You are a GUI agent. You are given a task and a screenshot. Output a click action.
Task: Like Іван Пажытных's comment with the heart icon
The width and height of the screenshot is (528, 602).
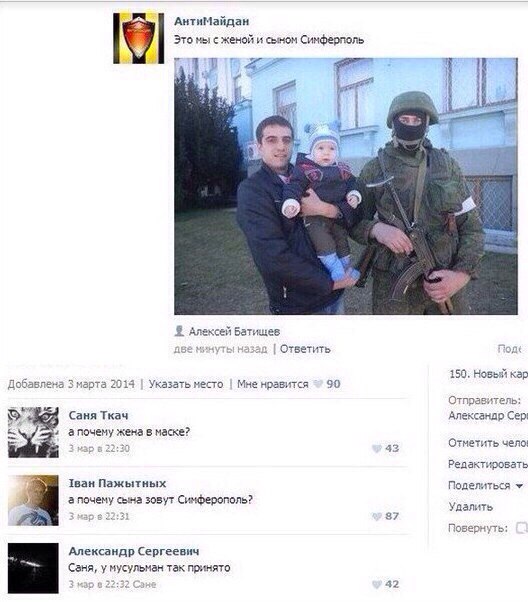click(377, 516)
